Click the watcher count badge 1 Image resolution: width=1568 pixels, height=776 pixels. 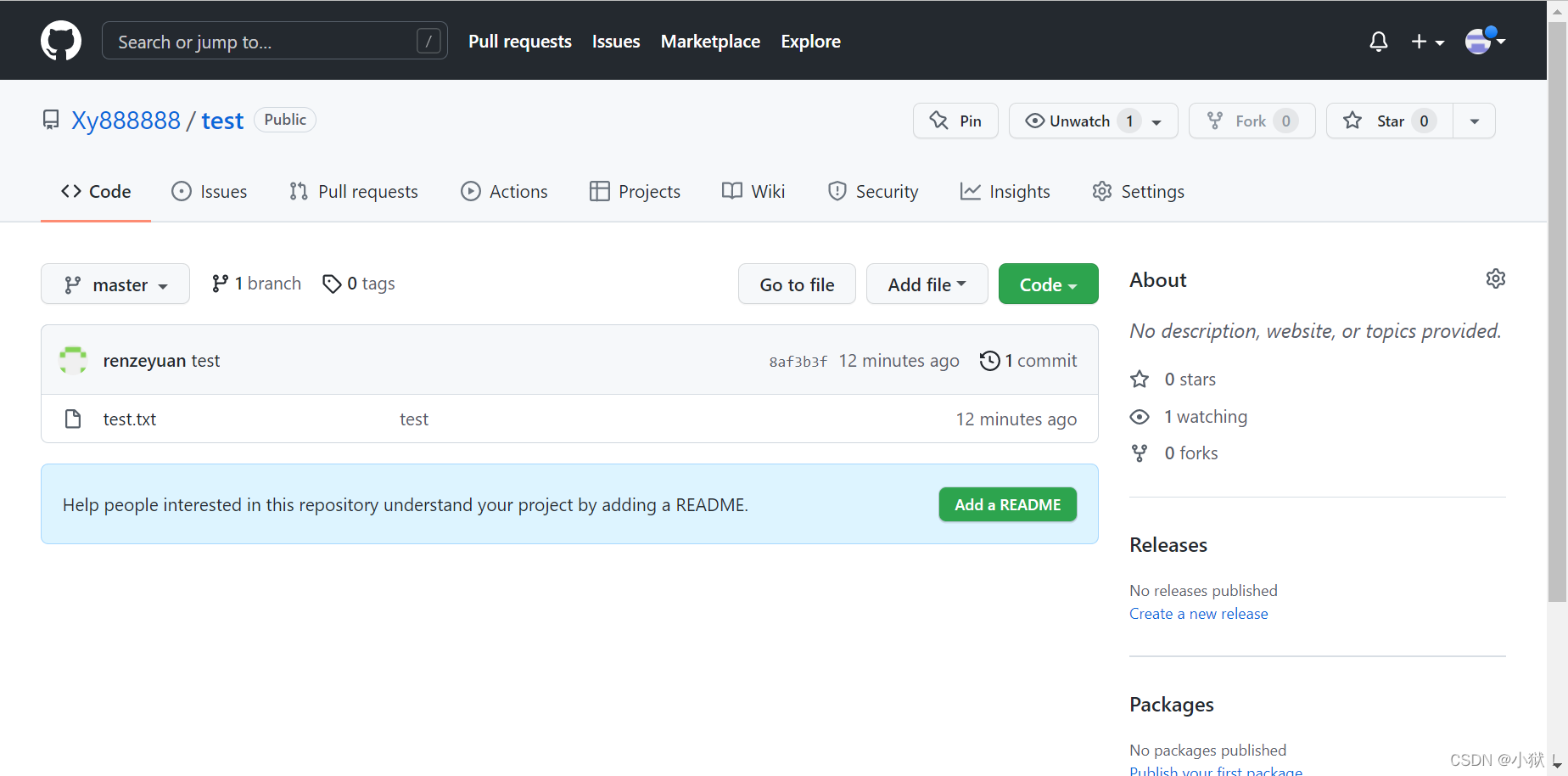pyautogui.click(x=1129, y=121)
